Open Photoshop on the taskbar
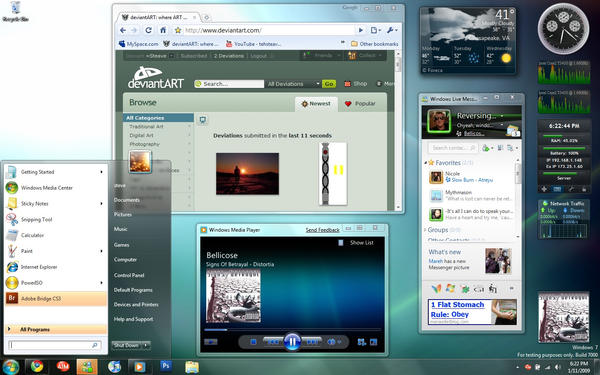Image resolution: width=600 pixels, height=375 pixels. pyautogui.click(x=166, y=366)
